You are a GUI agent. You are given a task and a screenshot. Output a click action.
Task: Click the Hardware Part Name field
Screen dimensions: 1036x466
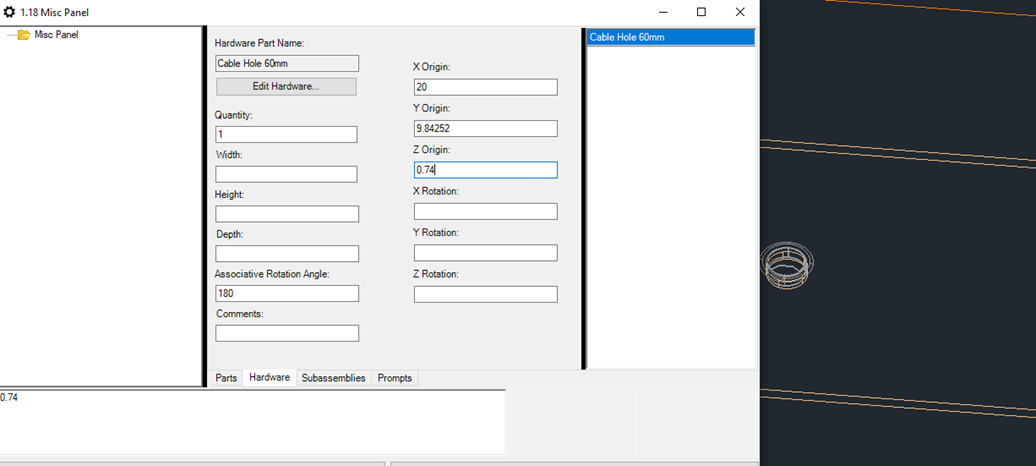click(287, 63)
